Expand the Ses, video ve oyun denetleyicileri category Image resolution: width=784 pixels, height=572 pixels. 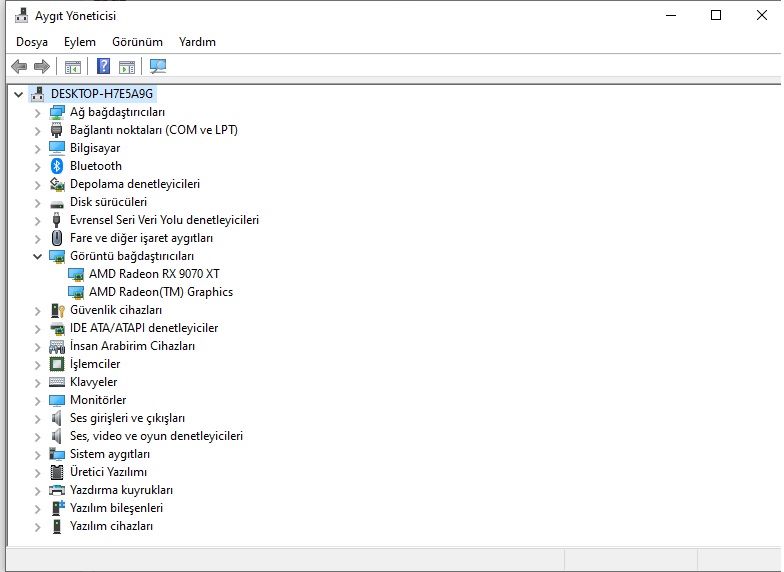[38, 437]
